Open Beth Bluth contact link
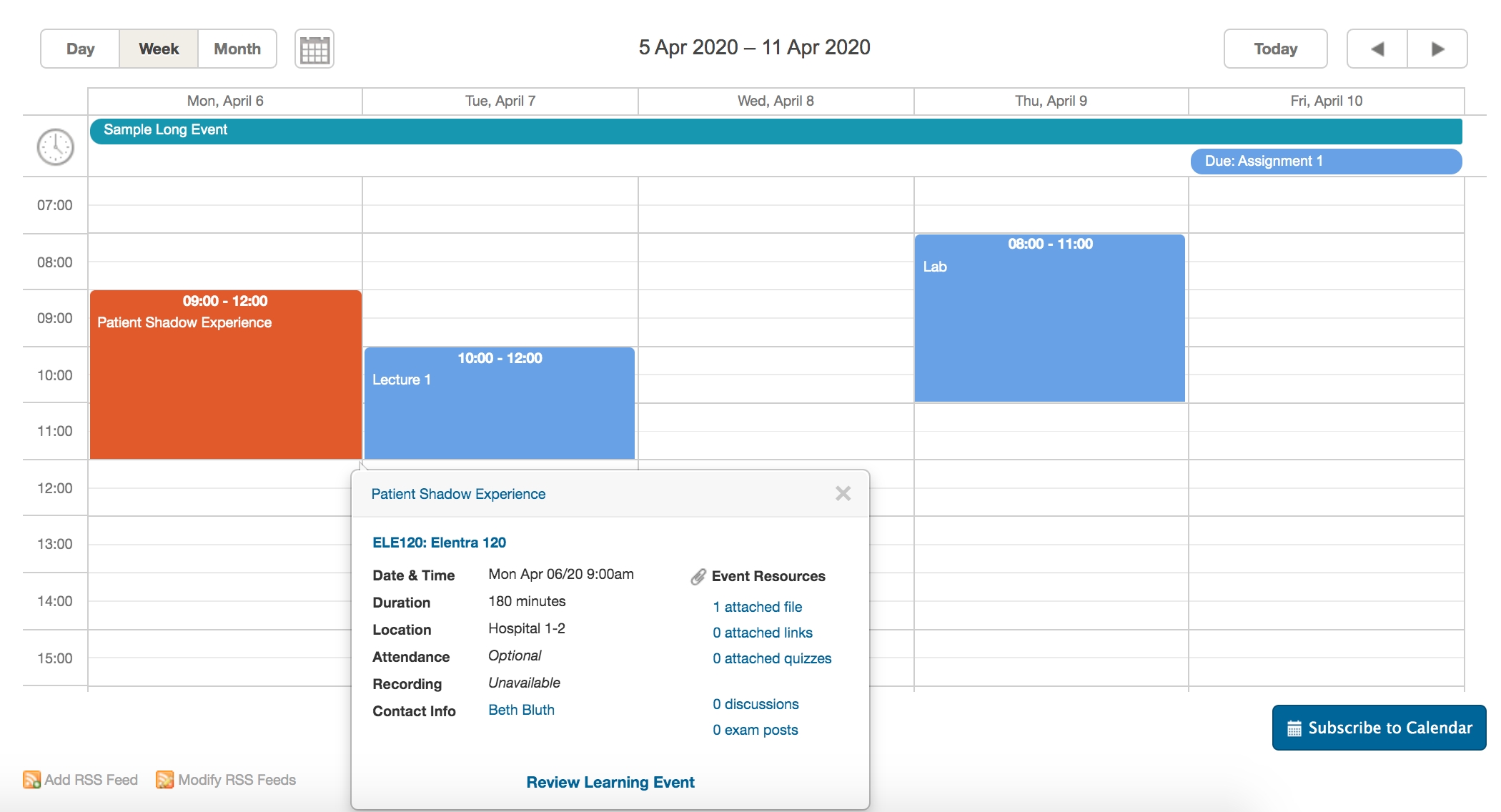Image resolution: width=1501 pixels, height=812 pixels. coord(521,710)
